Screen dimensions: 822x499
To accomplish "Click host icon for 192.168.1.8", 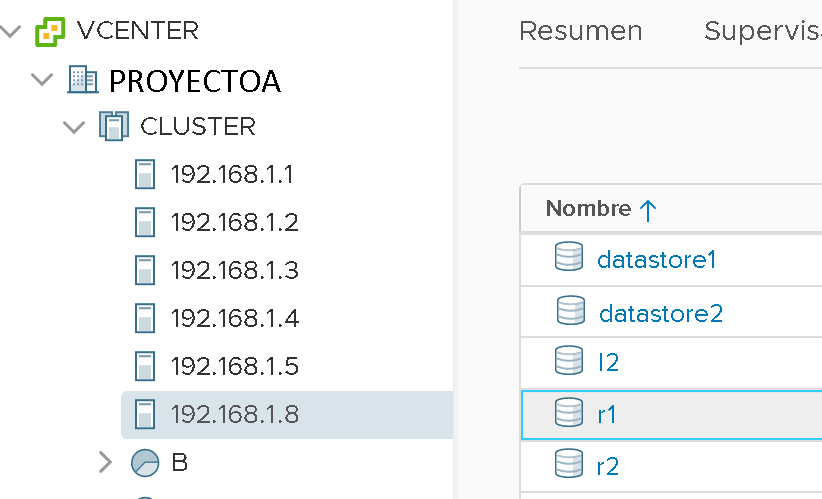I will tap(145, 414).
